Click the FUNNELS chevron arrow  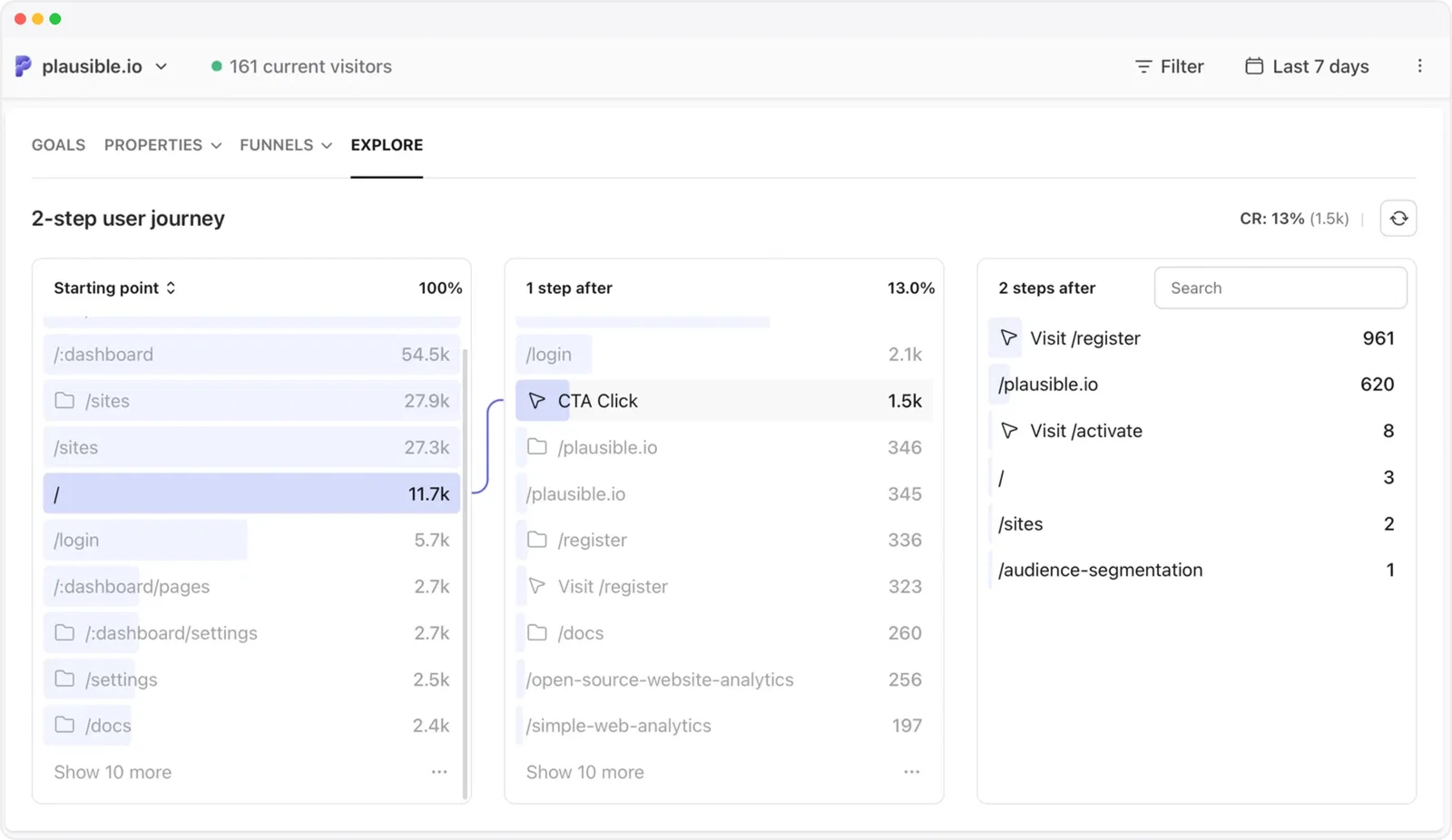(x=327, y=145)
